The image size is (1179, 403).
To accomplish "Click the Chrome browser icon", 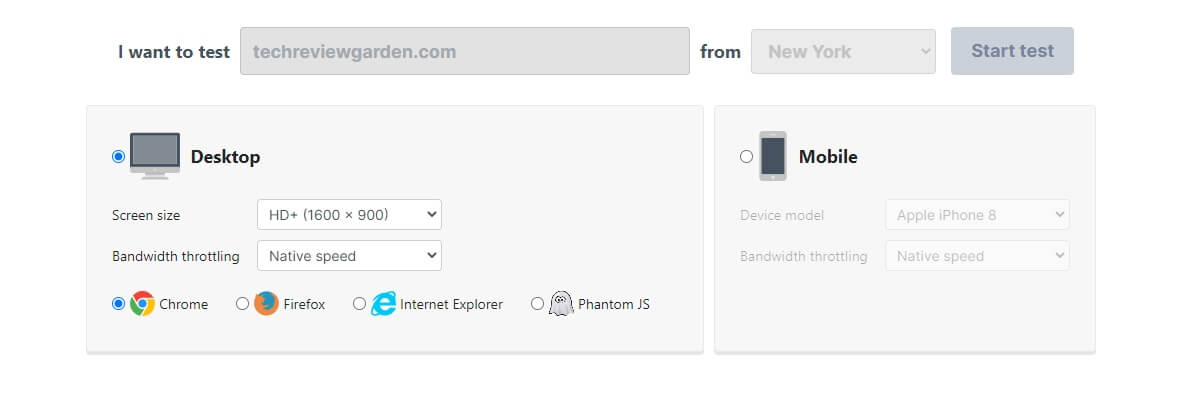I will point(142,304).
